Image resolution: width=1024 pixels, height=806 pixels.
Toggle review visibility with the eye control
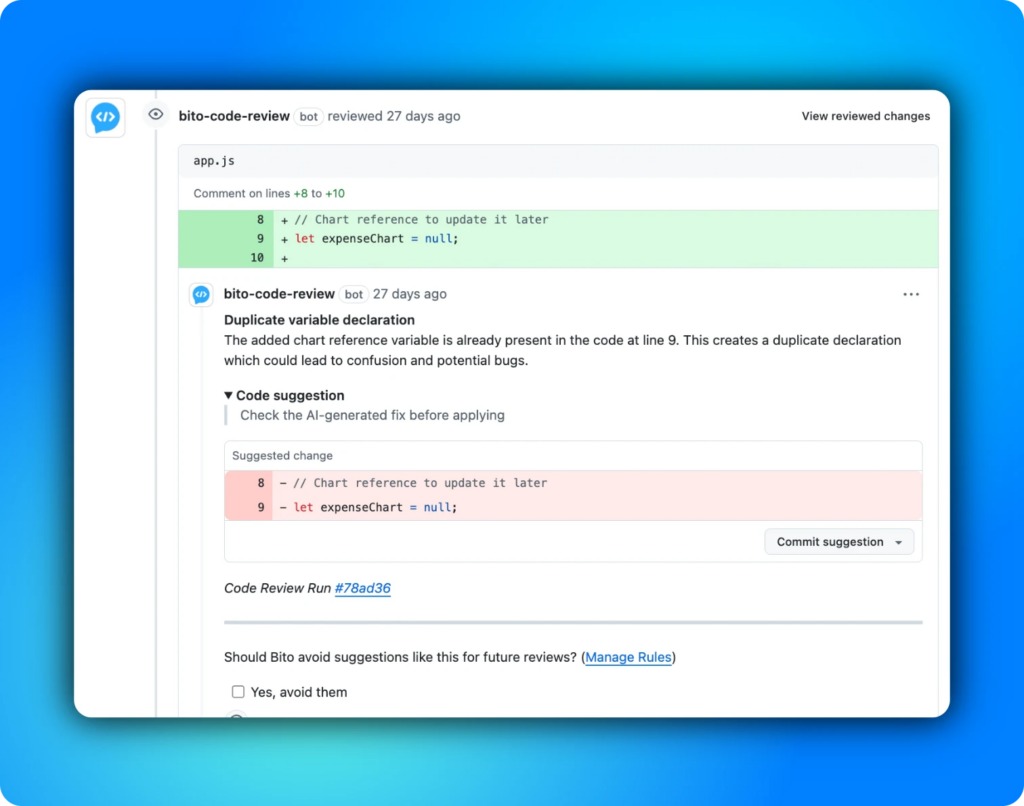155,114
